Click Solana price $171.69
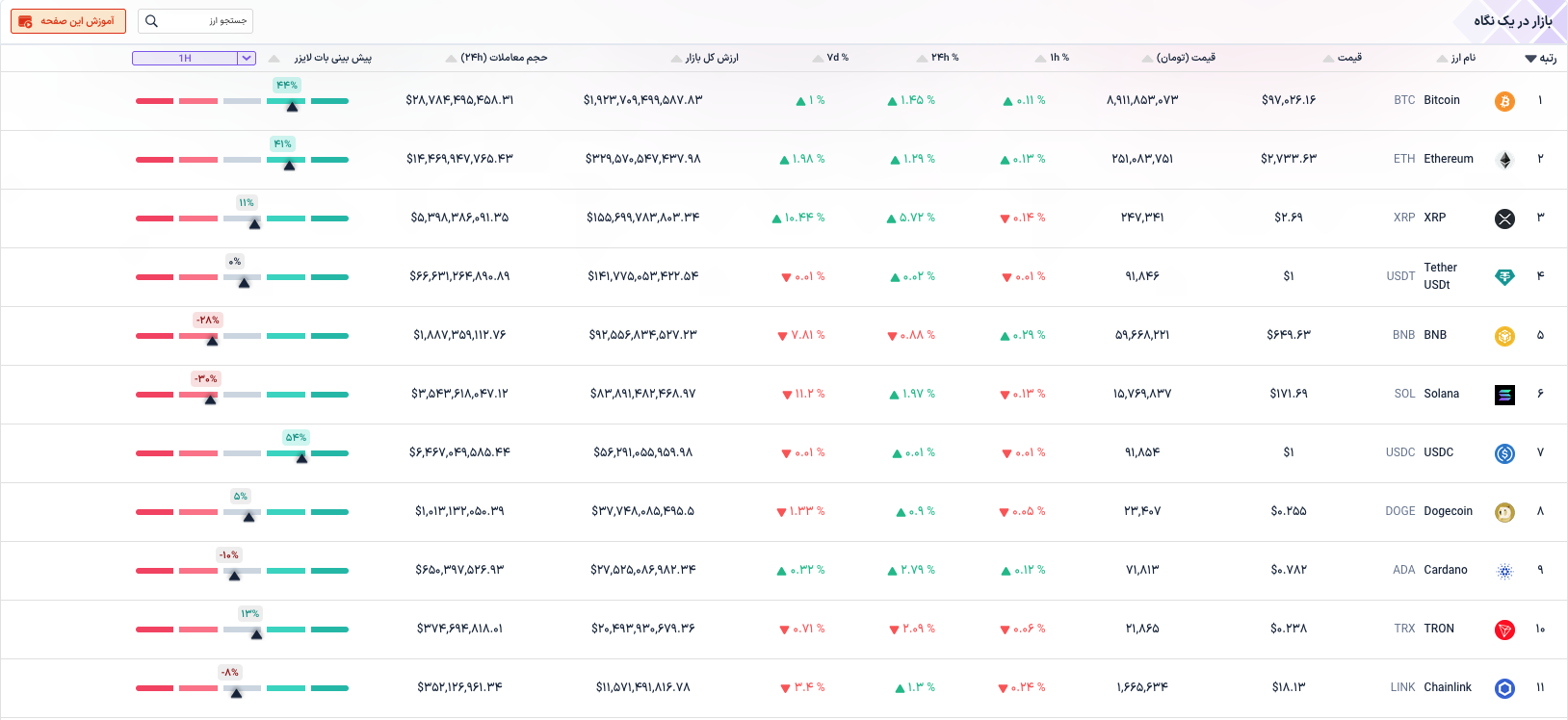The width and height of the screenshot is (1568, 720). point(1288,394)
